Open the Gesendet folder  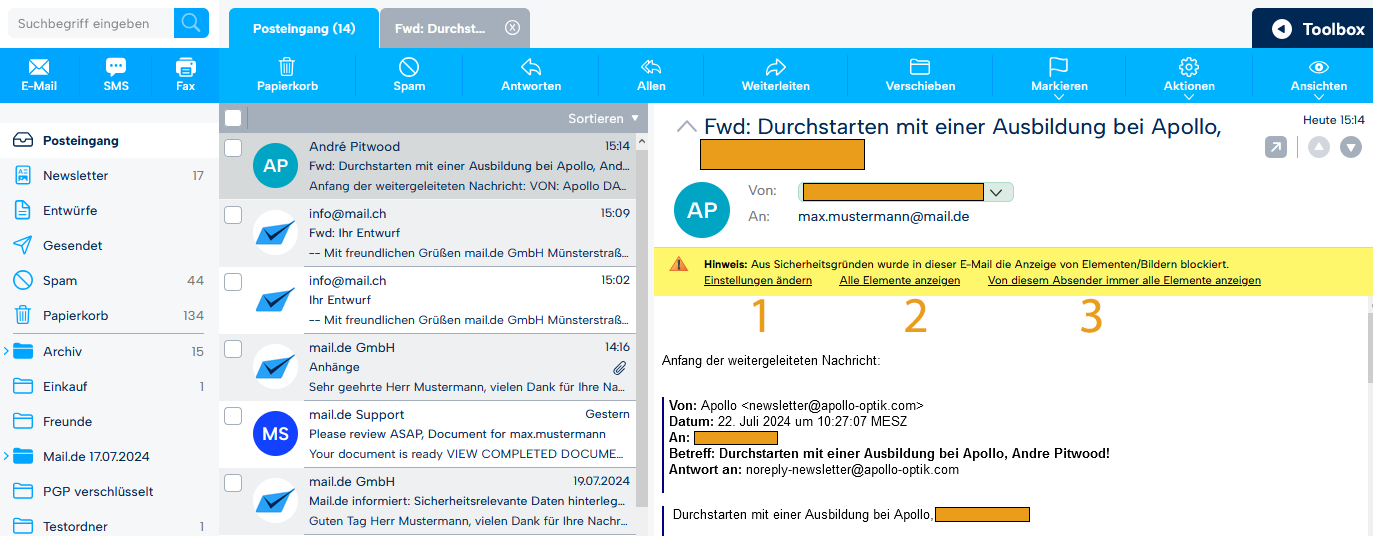pyautogui.click(x=109, y=246)
